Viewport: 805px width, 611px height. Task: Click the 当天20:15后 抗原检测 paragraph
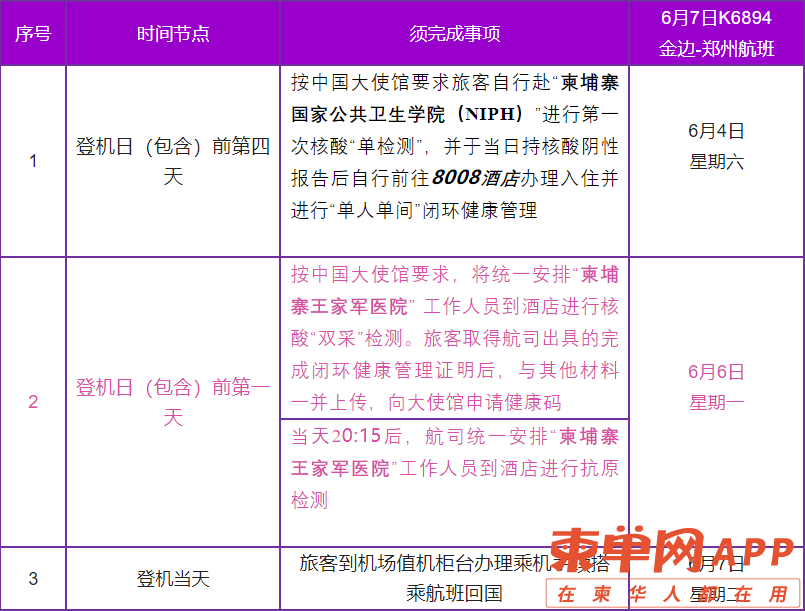(x=454, y=468)
